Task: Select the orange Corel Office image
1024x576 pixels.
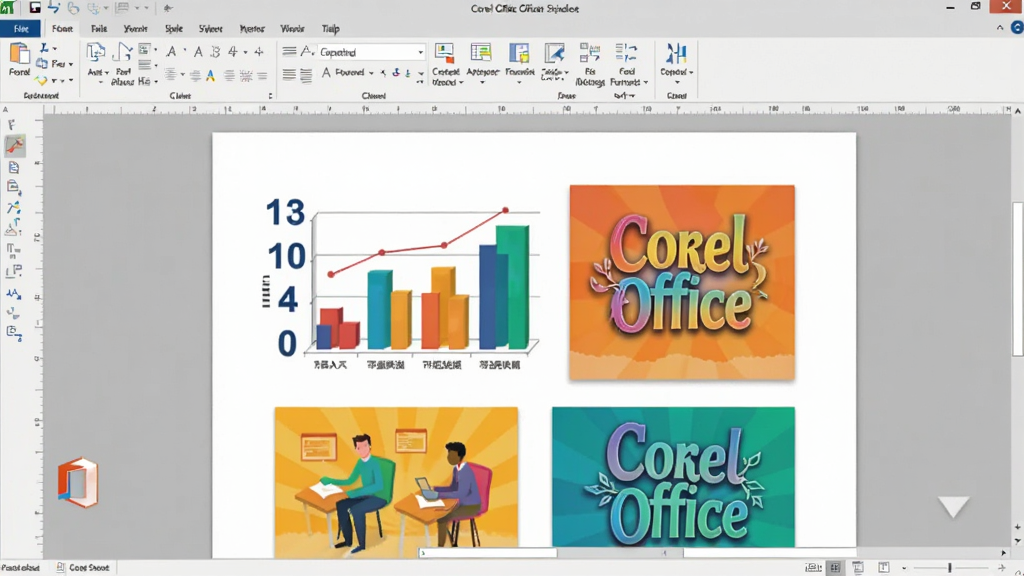Action: pyautogui.click(x=682, y=282)
